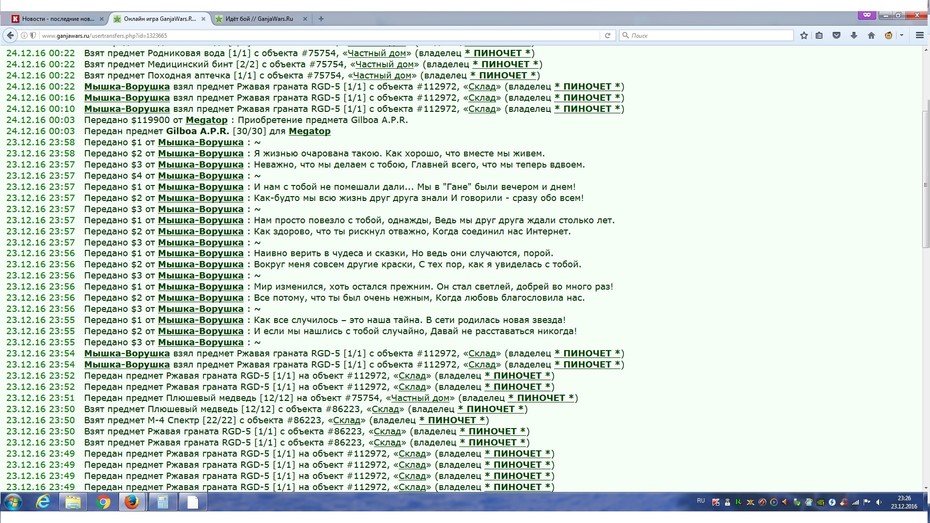
Task: Click the address bar with ganjawars.ru URL
Action: (320, 36)
